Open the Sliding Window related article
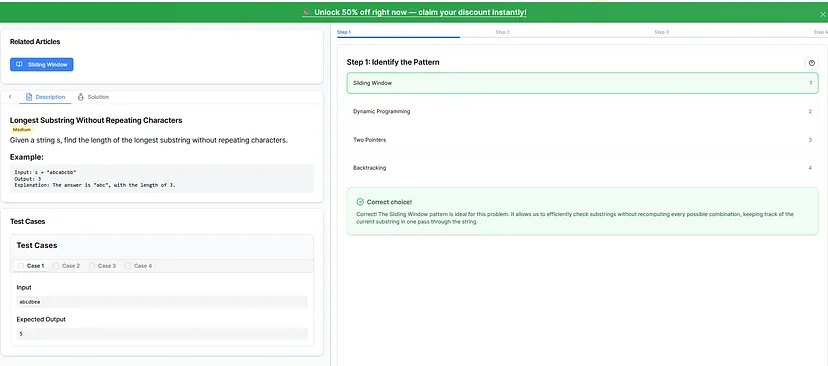 coord(42,64)
